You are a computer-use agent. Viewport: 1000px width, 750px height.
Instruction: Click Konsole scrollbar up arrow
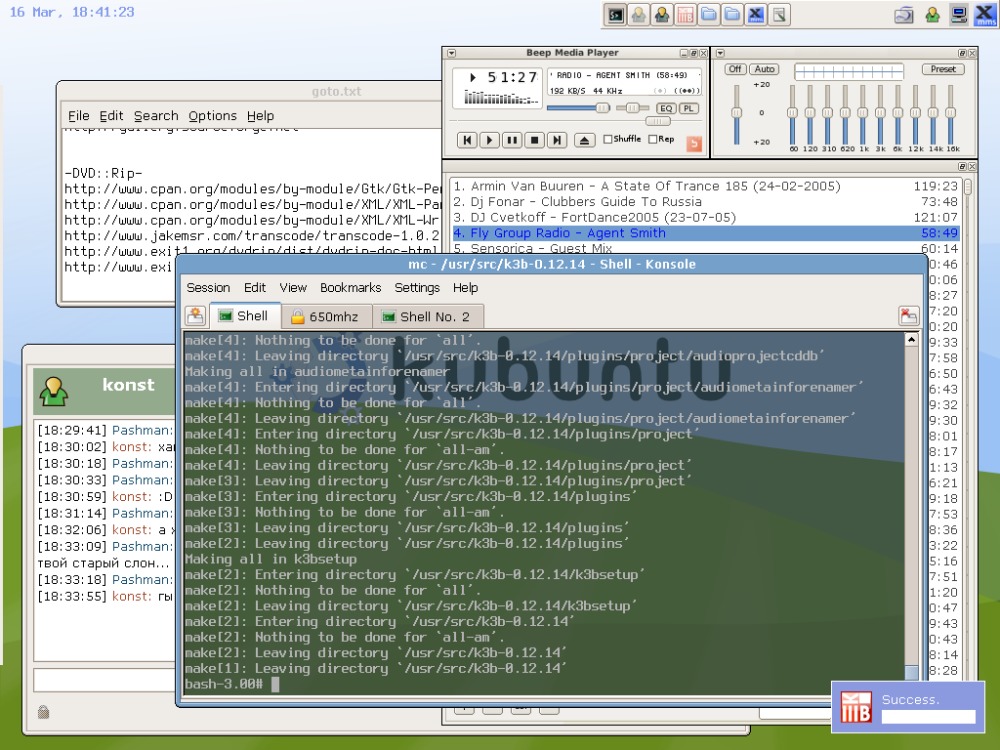[x=911, y=339]
